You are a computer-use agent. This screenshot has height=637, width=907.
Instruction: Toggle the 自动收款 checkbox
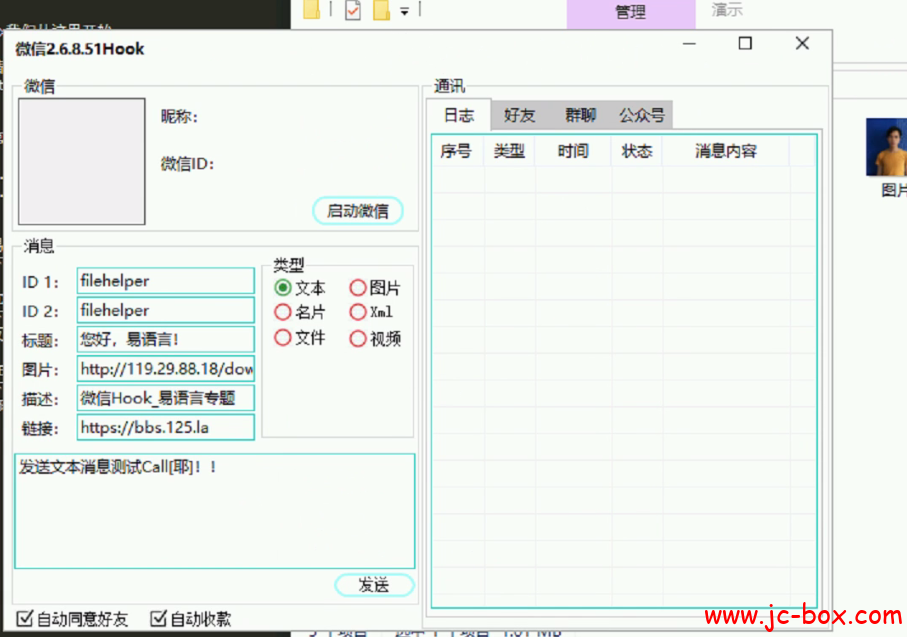190,619
